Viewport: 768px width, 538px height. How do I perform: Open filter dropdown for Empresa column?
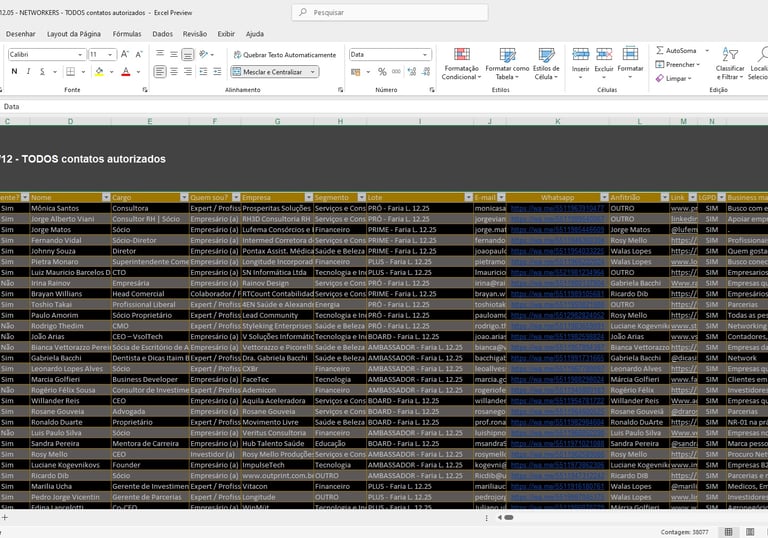[309, 197]
